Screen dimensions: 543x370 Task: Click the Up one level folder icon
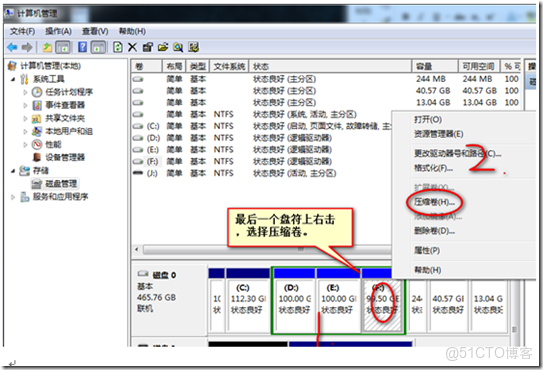[47, 47]
